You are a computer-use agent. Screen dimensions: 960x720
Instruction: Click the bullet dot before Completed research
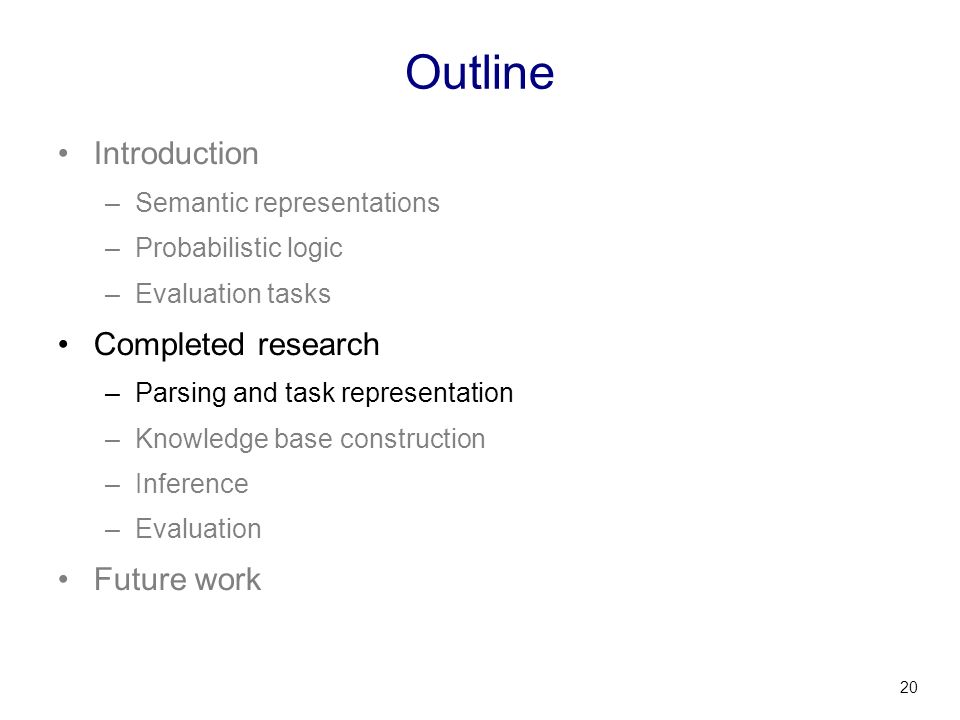point(63,345)
